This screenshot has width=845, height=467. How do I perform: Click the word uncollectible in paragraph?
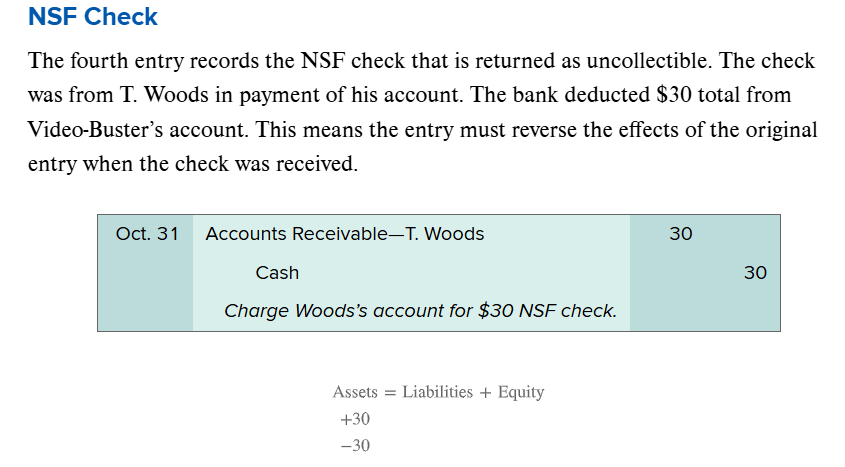click(x=649, y=60)
